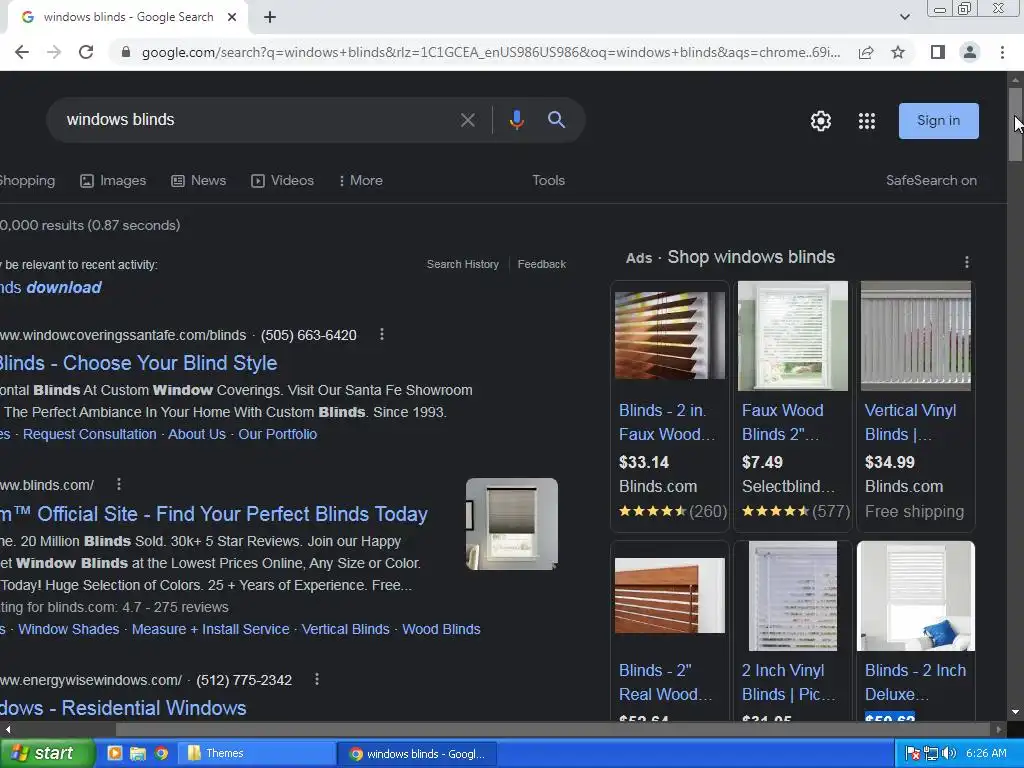Click SafeSearch on setting
This screenshot has width=1024, height=768.
(931, 181)
